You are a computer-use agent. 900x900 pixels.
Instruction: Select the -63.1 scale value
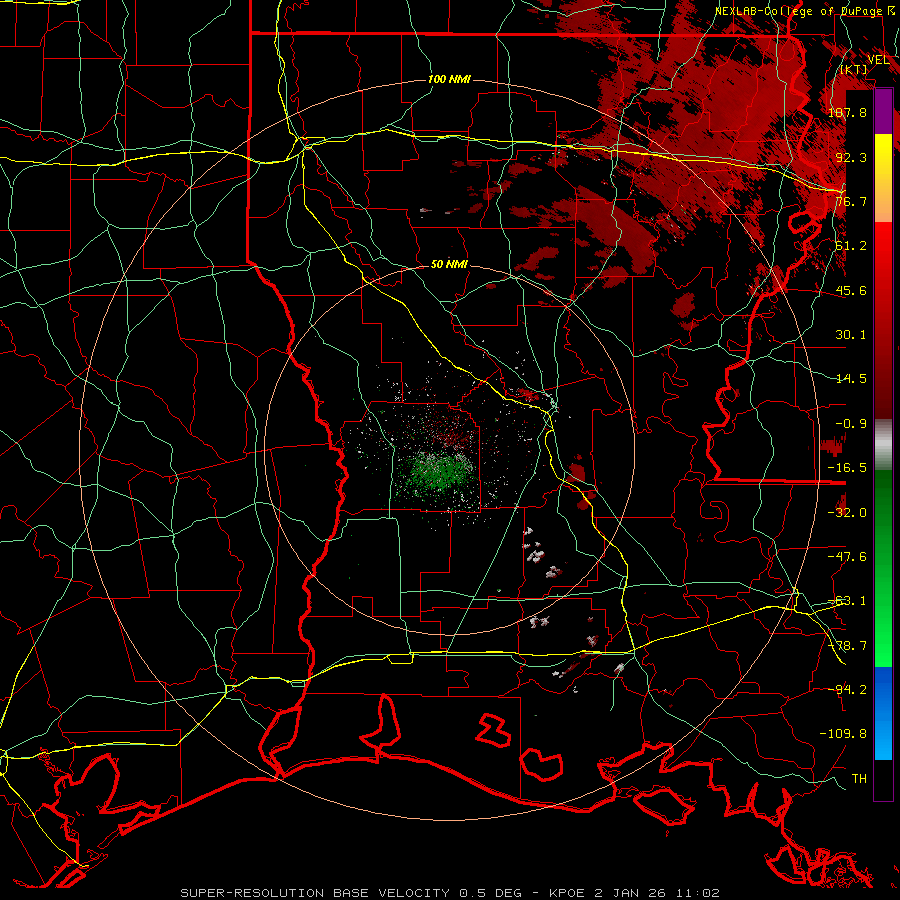(847, 601)
